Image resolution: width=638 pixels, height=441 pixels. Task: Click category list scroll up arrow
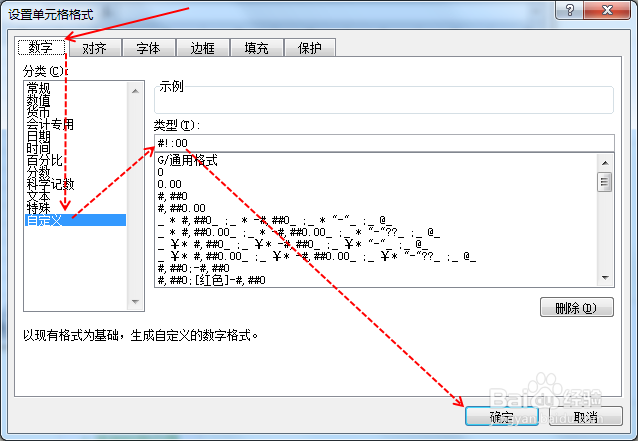(135, 91)
